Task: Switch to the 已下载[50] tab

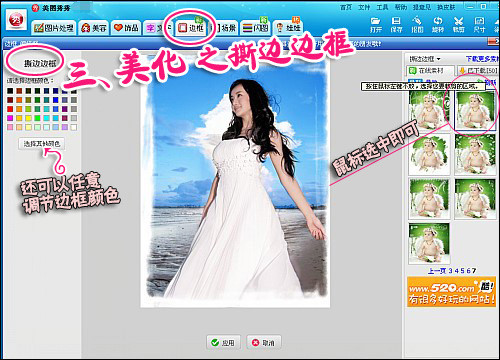Action: coord(478,71)
